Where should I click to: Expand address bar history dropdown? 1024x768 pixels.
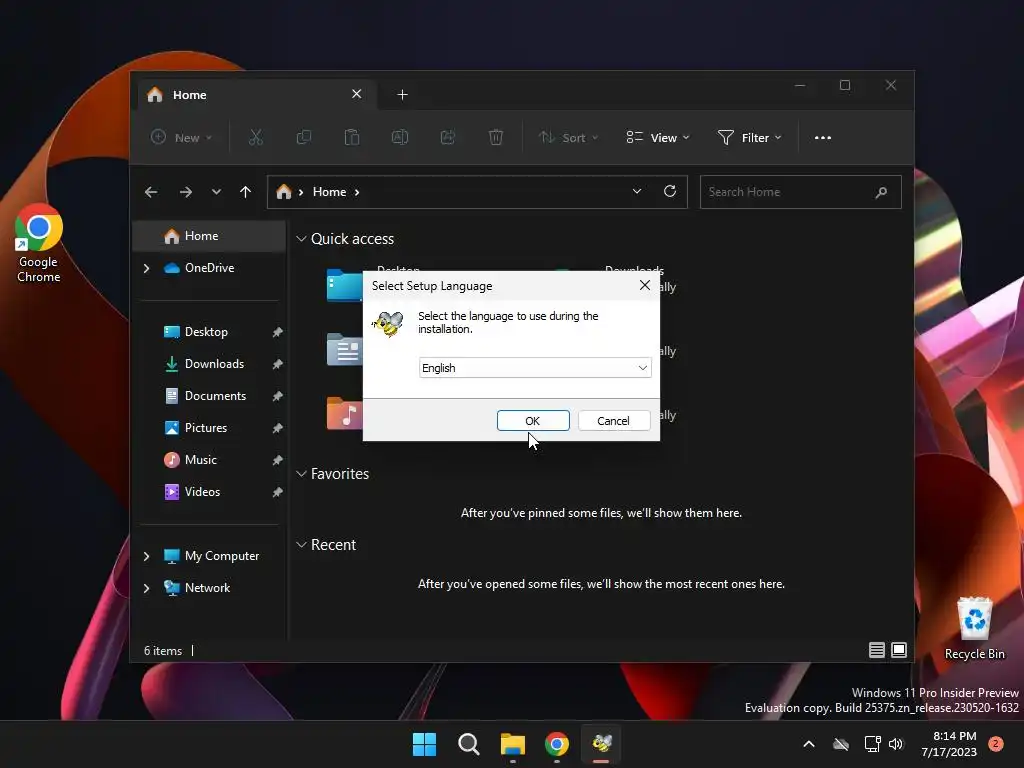click(637, 191)
